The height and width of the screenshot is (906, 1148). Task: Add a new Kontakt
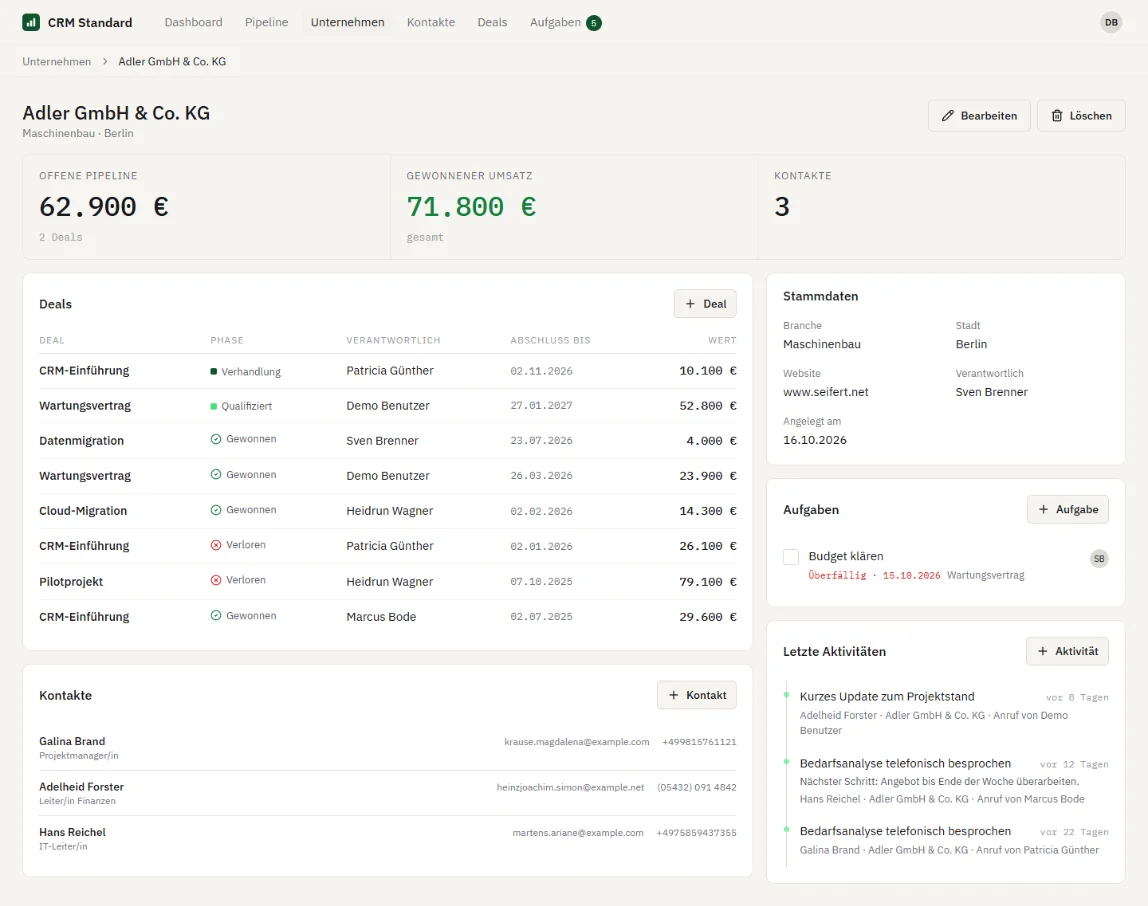point(697,695)
